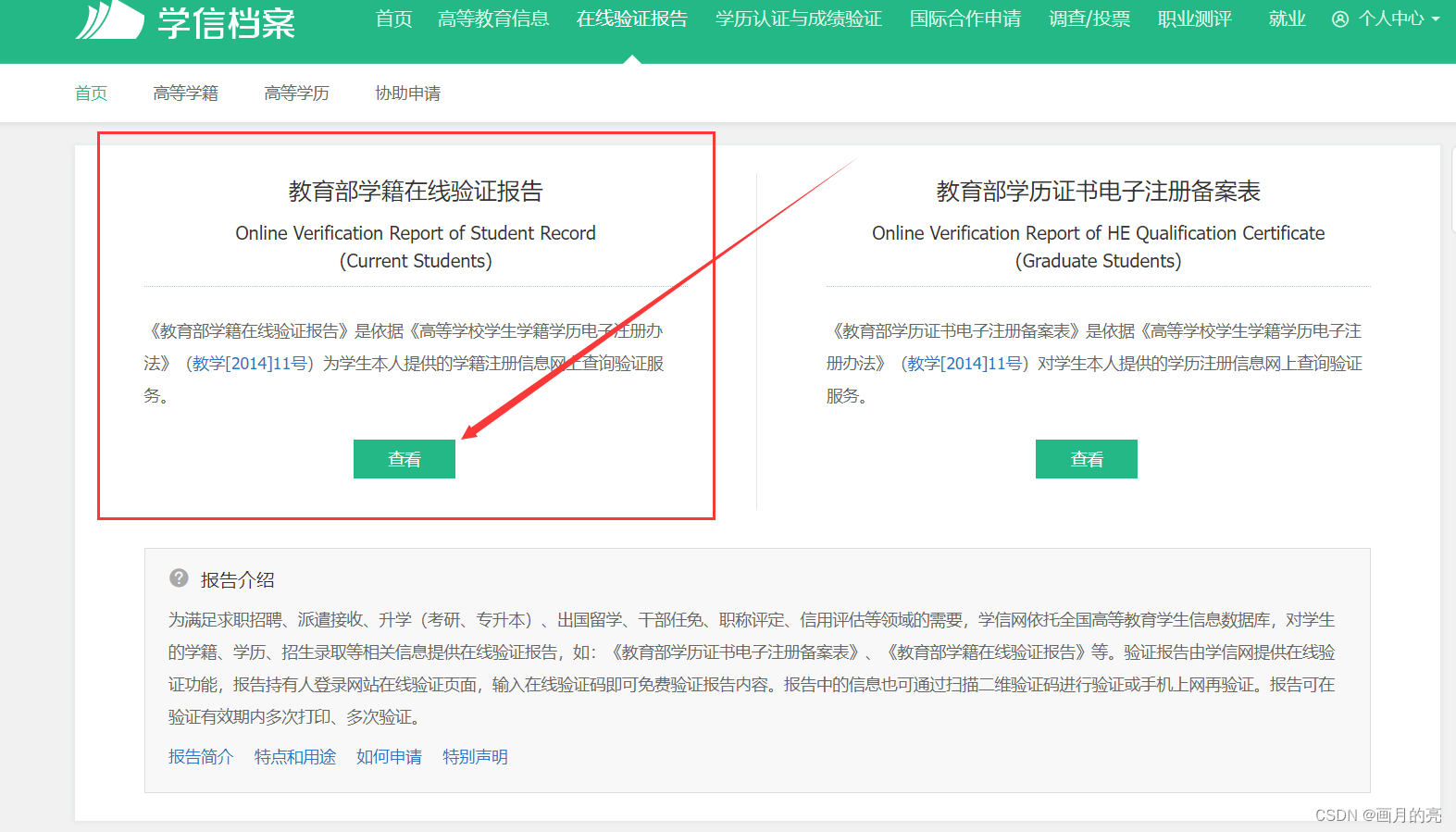
Task: Click the 教育部学籍在线验证报告 heading
Action: point(416,192)
